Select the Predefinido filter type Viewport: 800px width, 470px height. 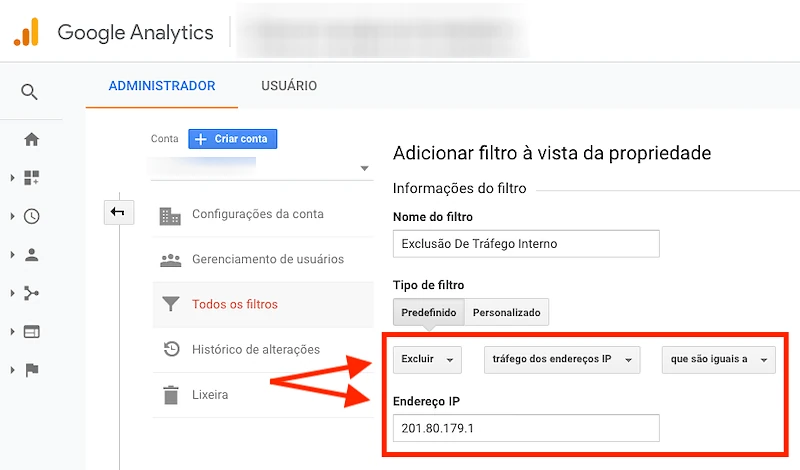pos(429,312)
